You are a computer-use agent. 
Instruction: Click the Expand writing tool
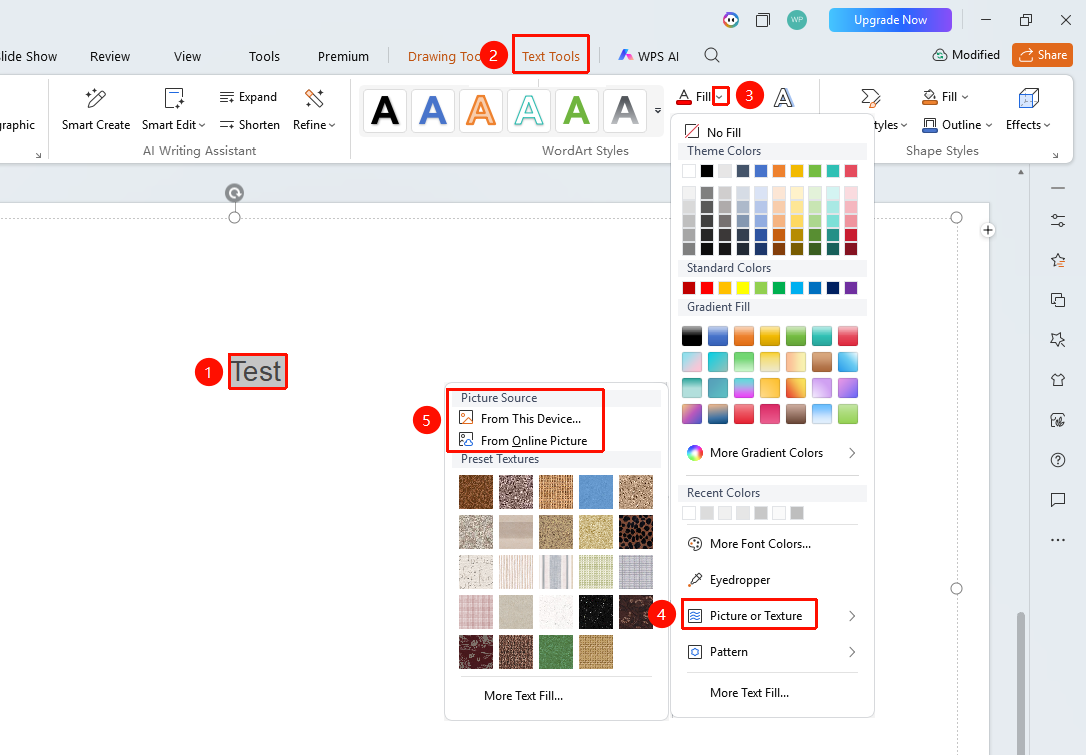[248, 97]
